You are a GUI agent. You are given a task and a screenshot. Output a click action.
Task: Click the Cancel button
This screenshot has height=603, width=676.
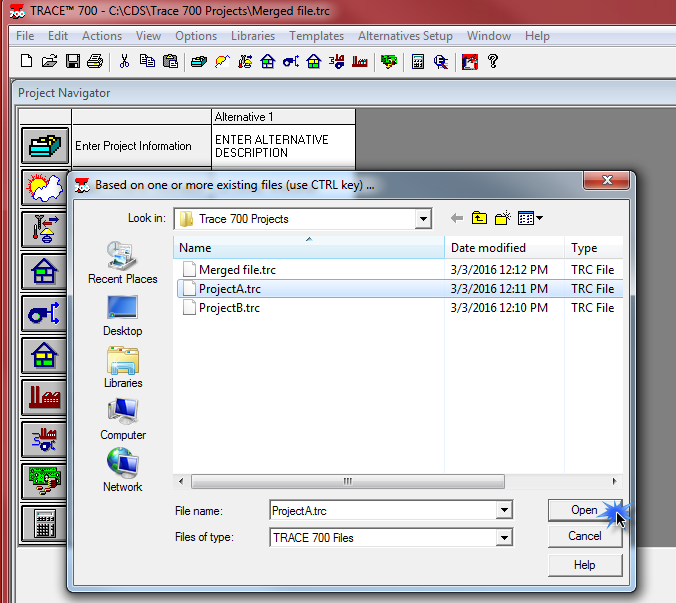pyautogui.click(x=585, y=536)
